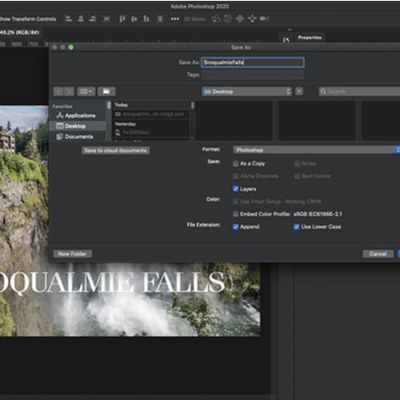Click the dimmed Use Proof Setup checkbox

(x=235, y=202)
